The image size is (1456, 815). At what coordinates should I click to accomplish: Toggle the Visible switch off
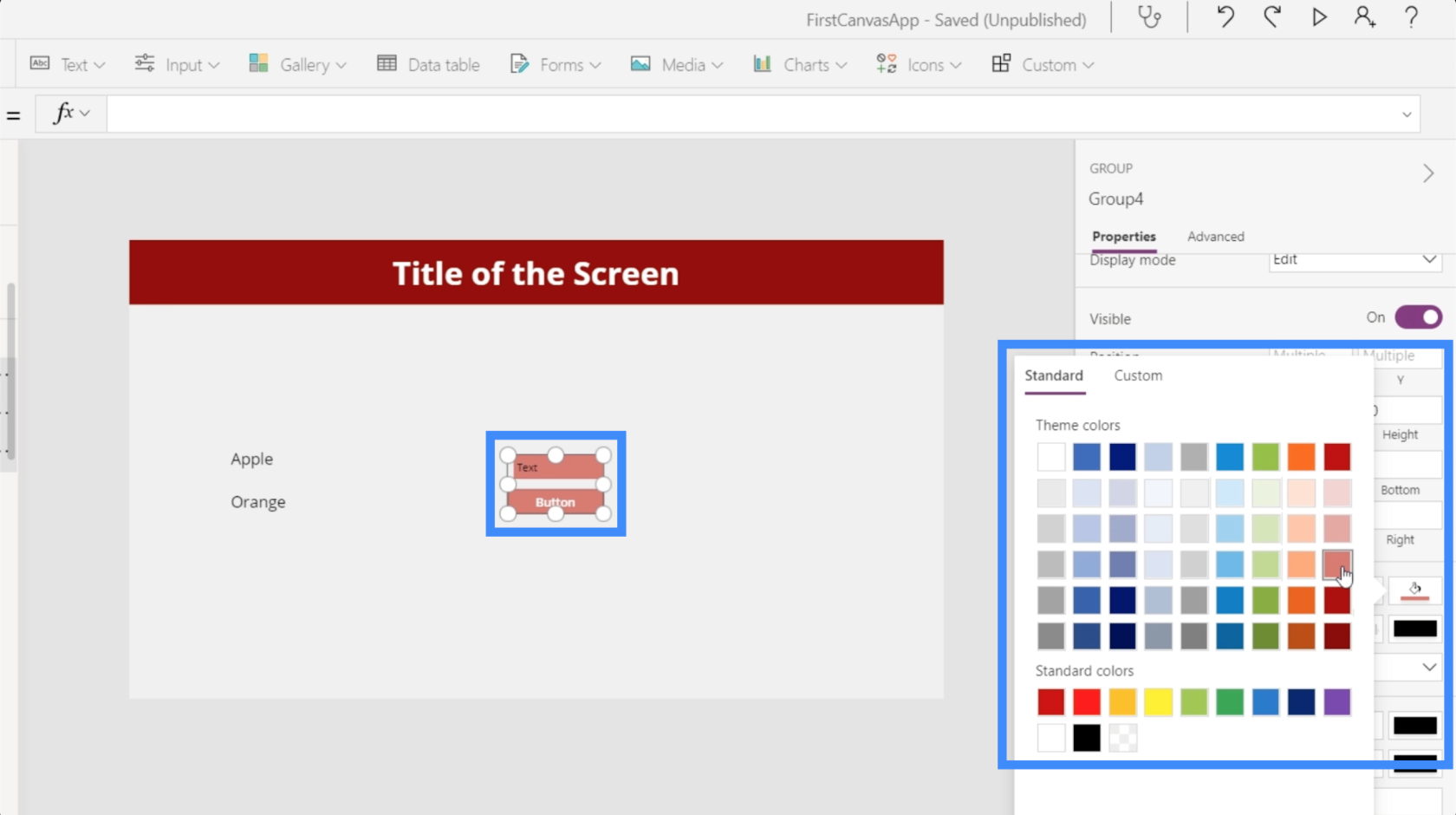pos(1418,317)
